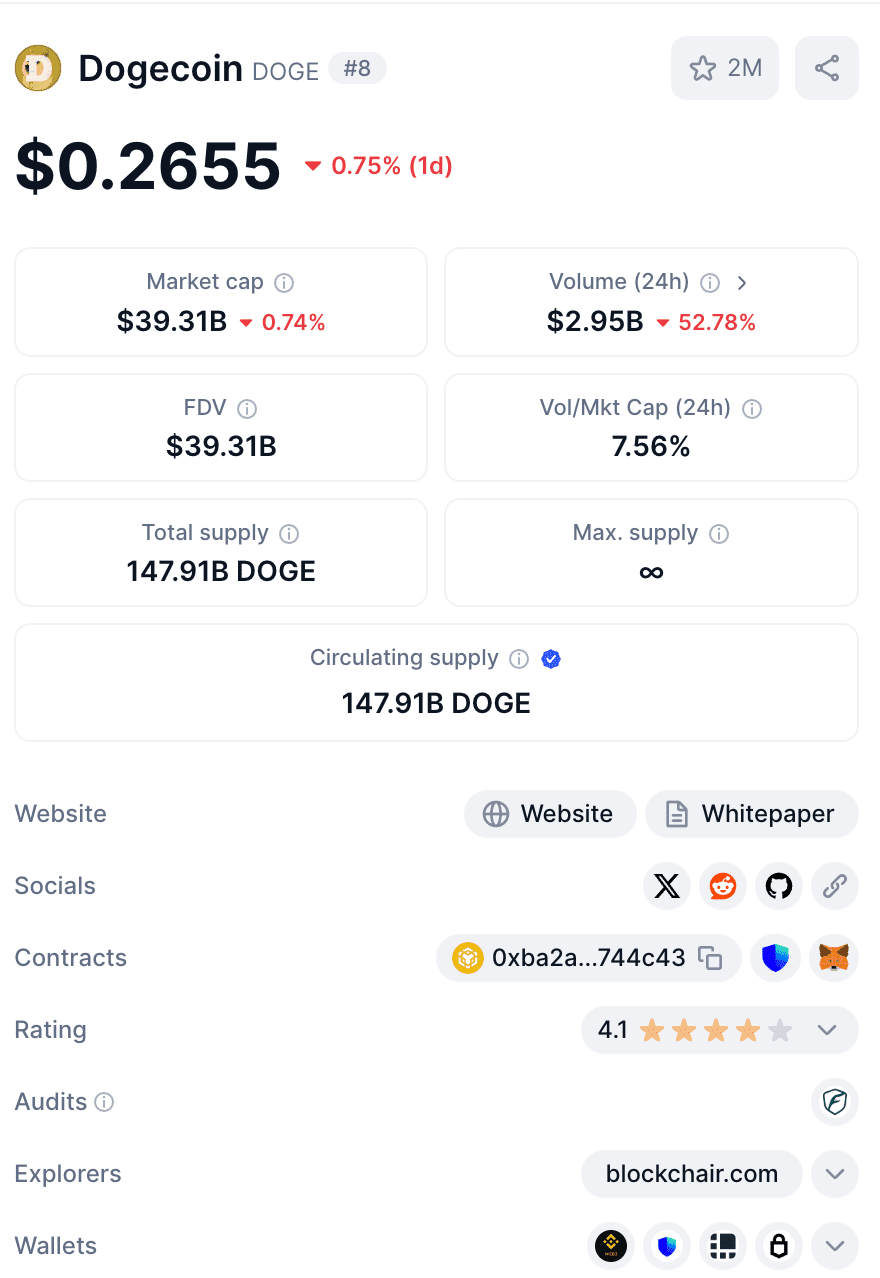Click the chat link icon under Socials
The height and width of the screenshot is (1278, 880).
835,886
